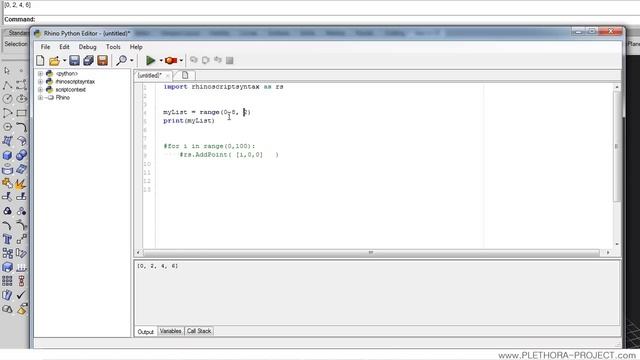Expand the <python> tree node

tap(40, 73)
